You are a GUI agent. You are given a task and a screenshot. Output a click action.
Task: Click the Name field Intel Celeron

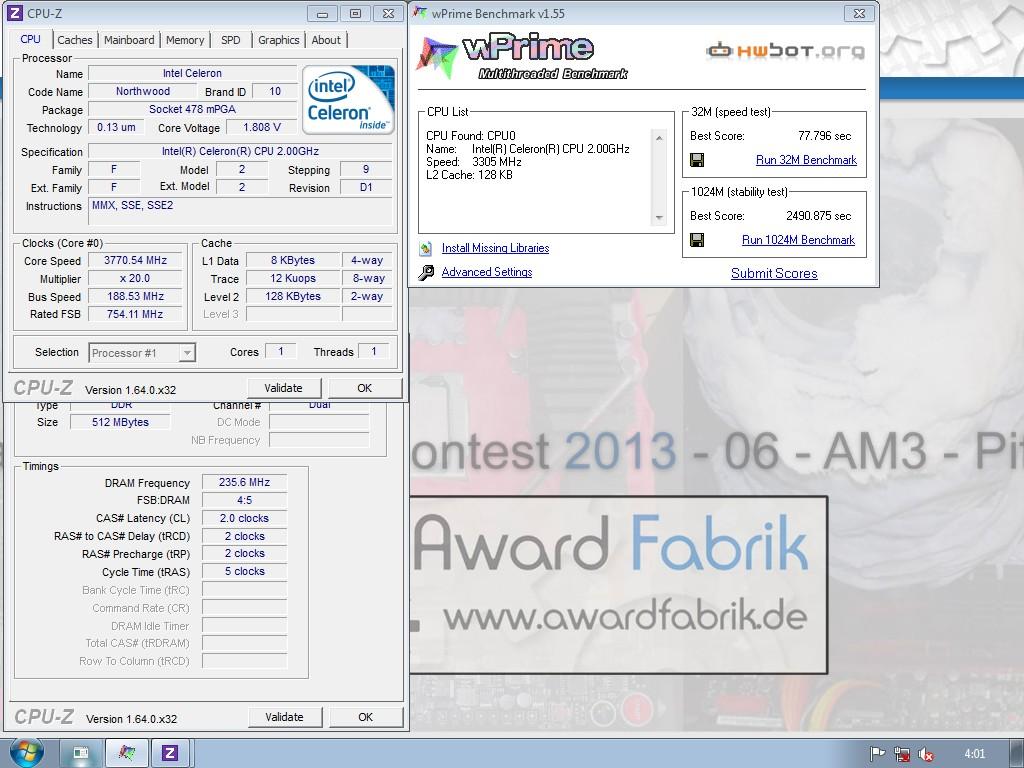pyautogui.click(x=192, y=73)
